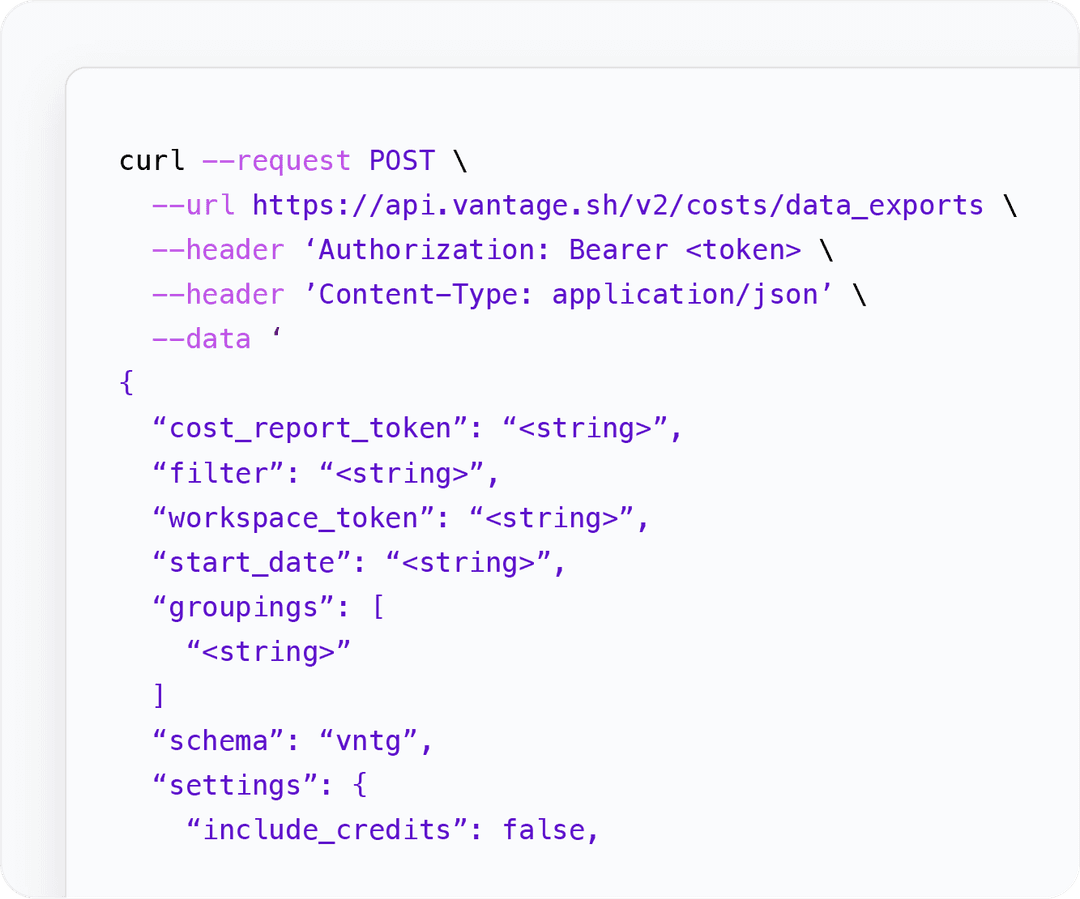The height and width of the screenshot is (899, 1080).
Task: Click the groupings key
Action: (x=243, y=608)
